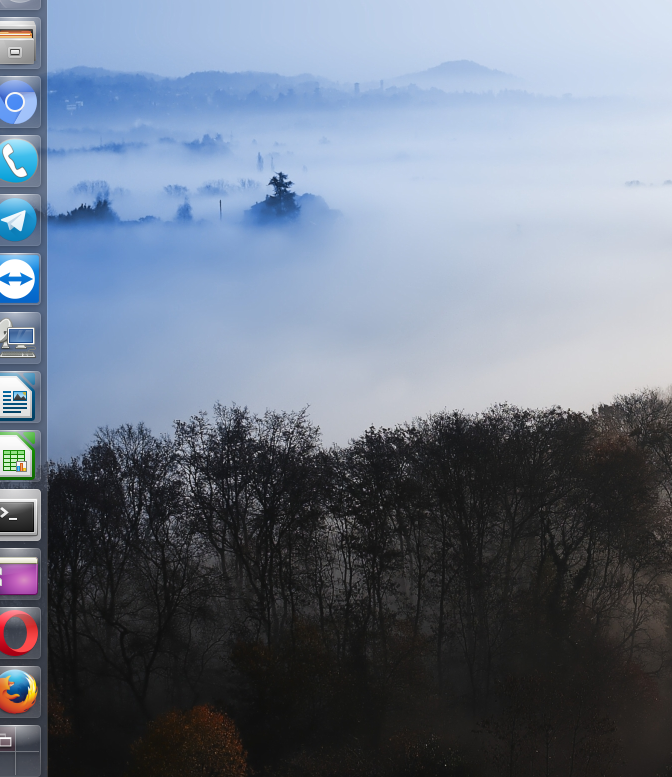Open the purple window app icon
This screenshot has height=777, width=672.
click(17, 574)
